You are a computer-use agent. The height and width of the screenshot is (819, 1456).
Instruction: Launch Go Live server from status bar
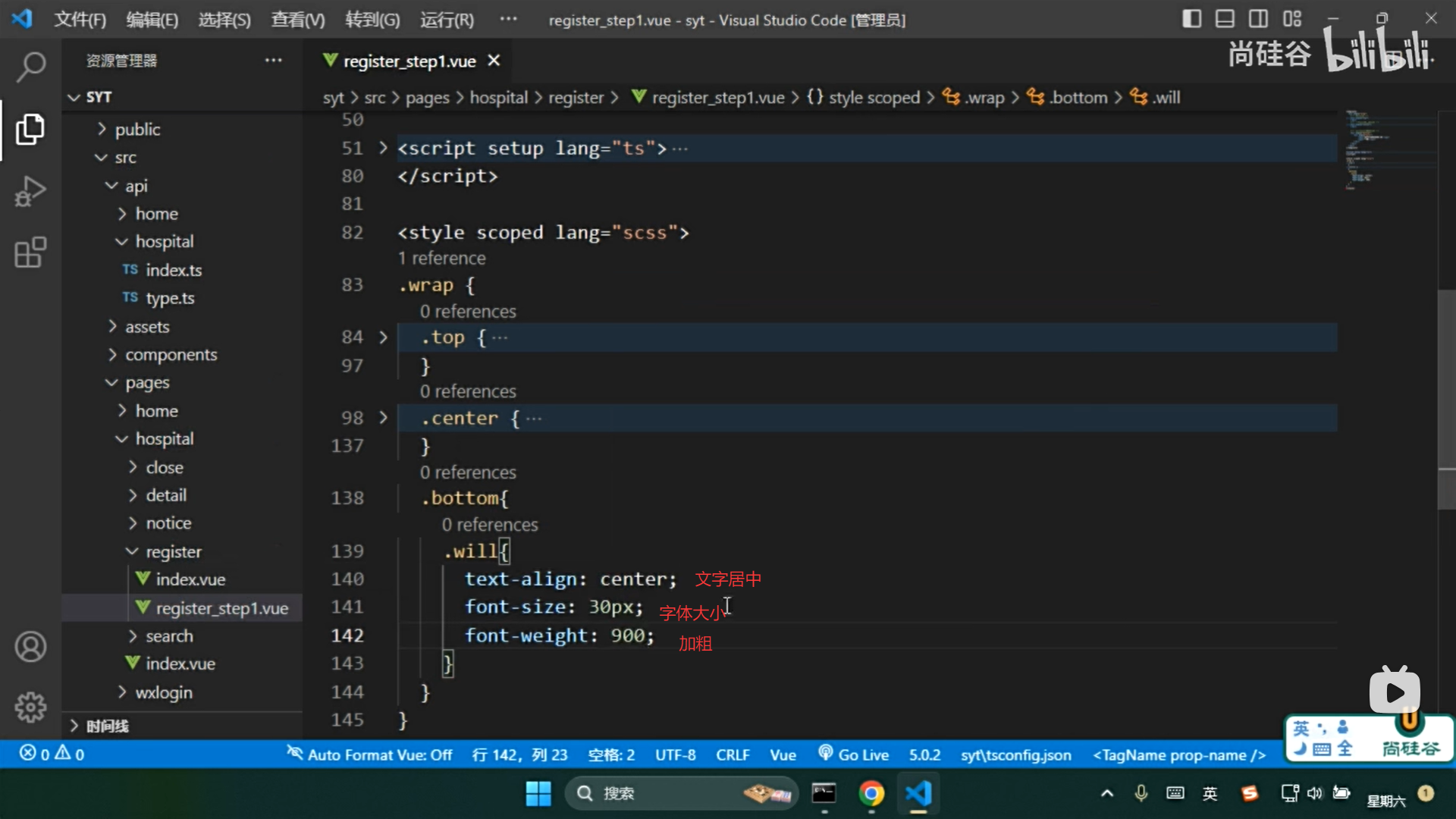(x=854, y=755)
